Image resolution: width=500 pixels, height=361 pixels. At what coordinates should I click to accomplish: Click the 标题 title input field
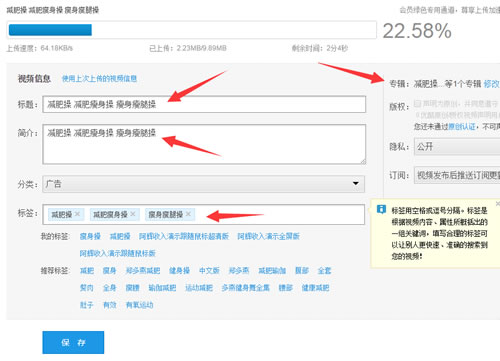point(204,104)
